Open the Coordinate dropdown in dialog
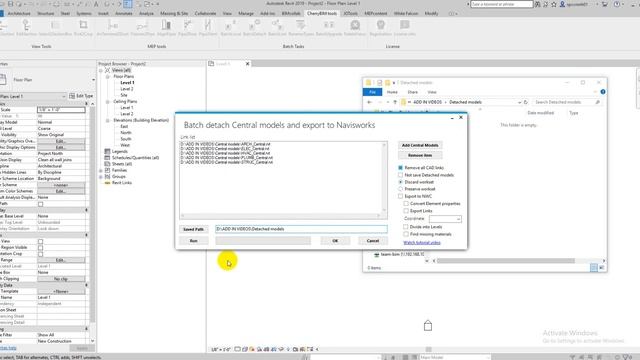Screen dimensions: 640x360 click(445, 219)
